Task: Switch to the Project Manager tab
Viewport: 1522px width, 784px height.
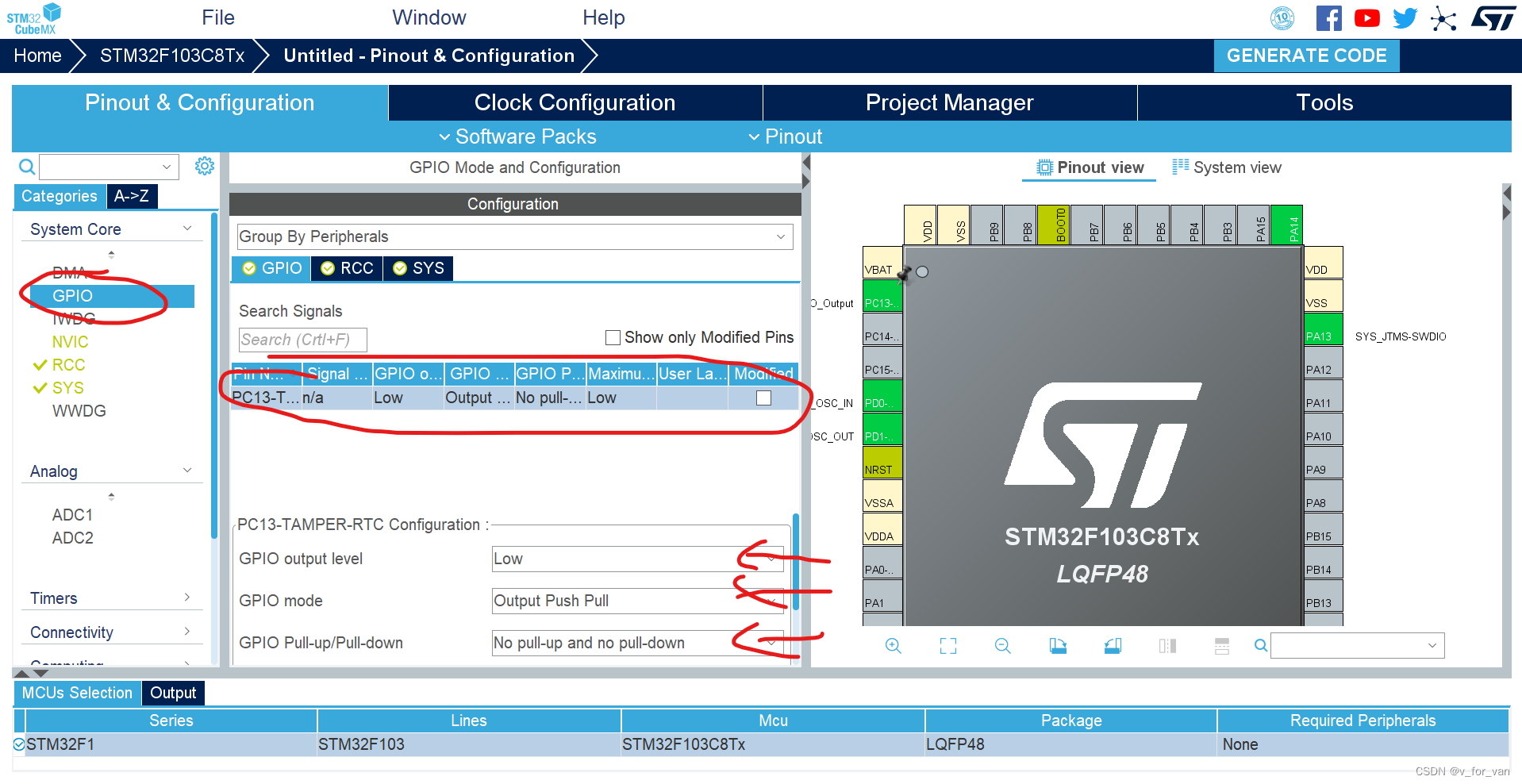Action: pyautogui.click(x=950, y=102)
